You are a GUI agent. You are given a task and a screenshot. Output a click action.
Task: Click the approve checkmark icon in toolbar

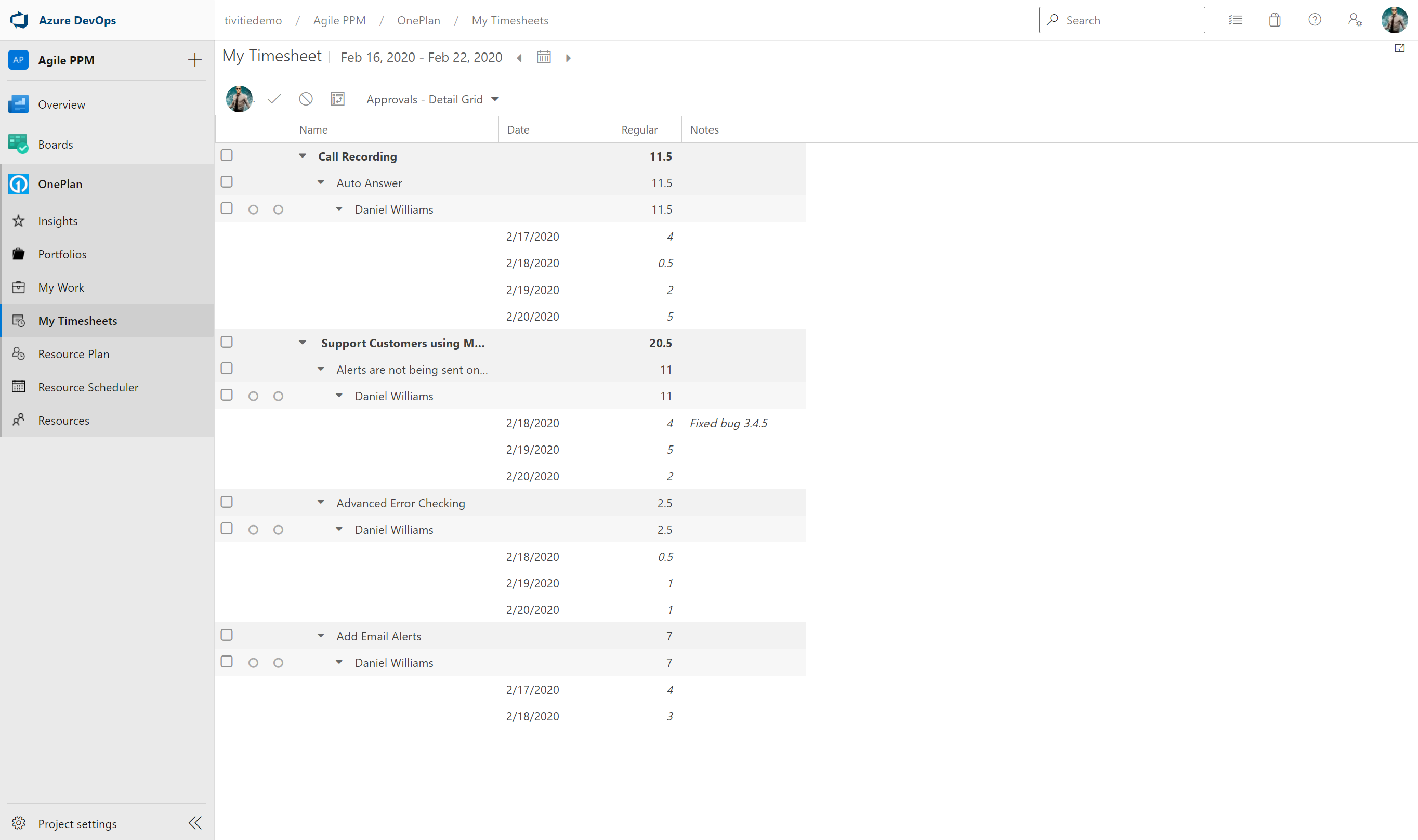tap(274, 99)
